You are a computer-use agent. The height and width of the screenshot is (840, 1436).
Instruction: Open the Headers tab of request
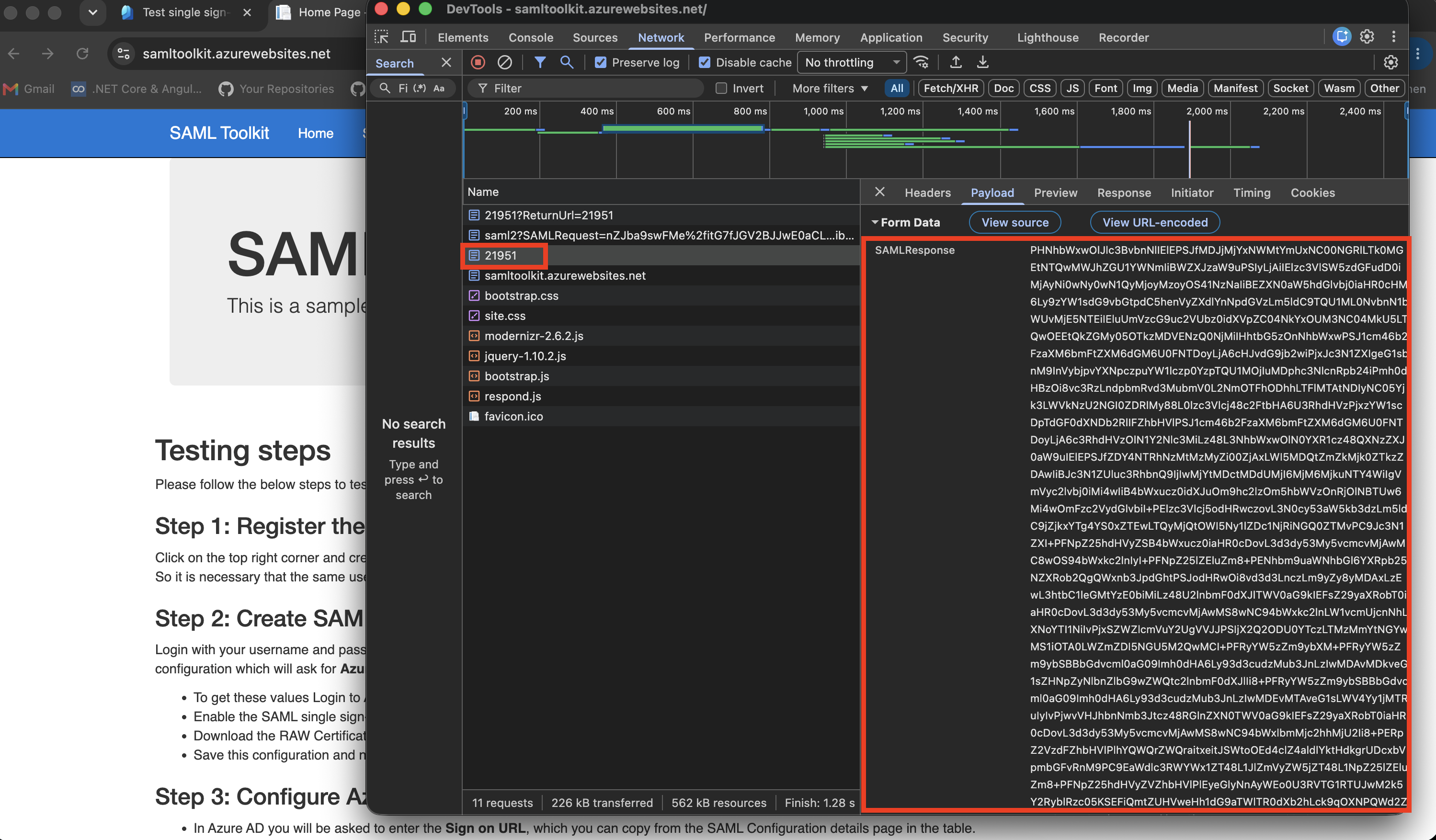[927, 193]
